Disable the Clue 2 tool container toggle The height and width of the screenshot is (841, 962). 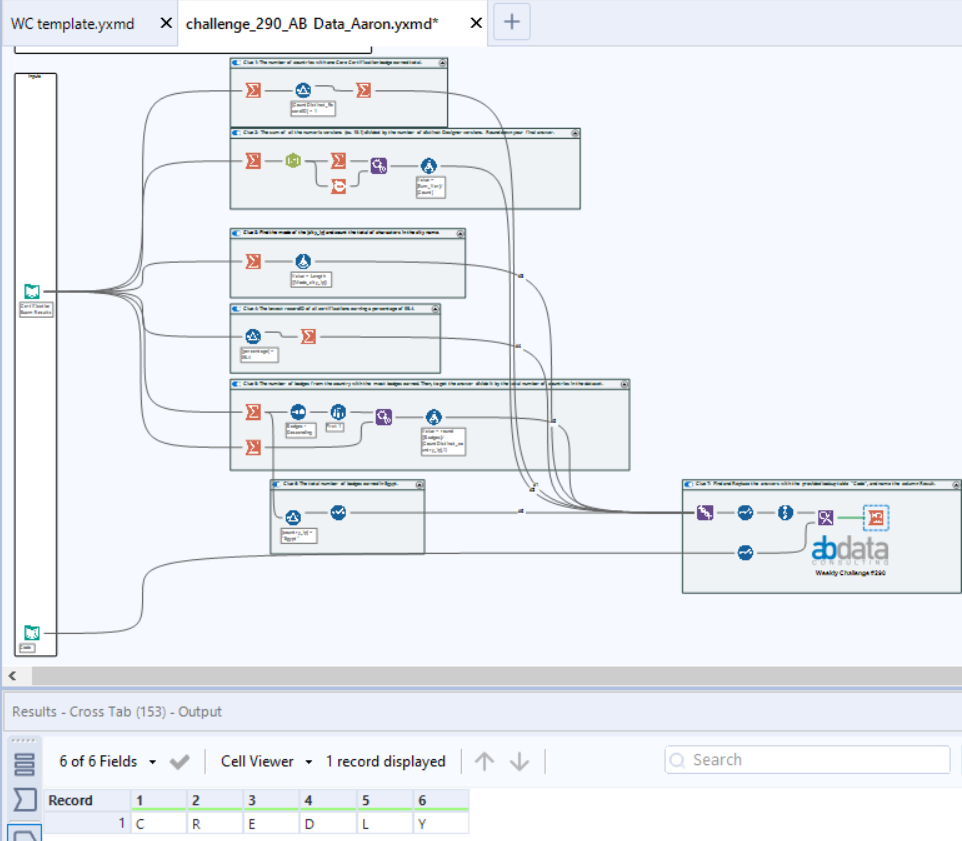click(236, 132)
